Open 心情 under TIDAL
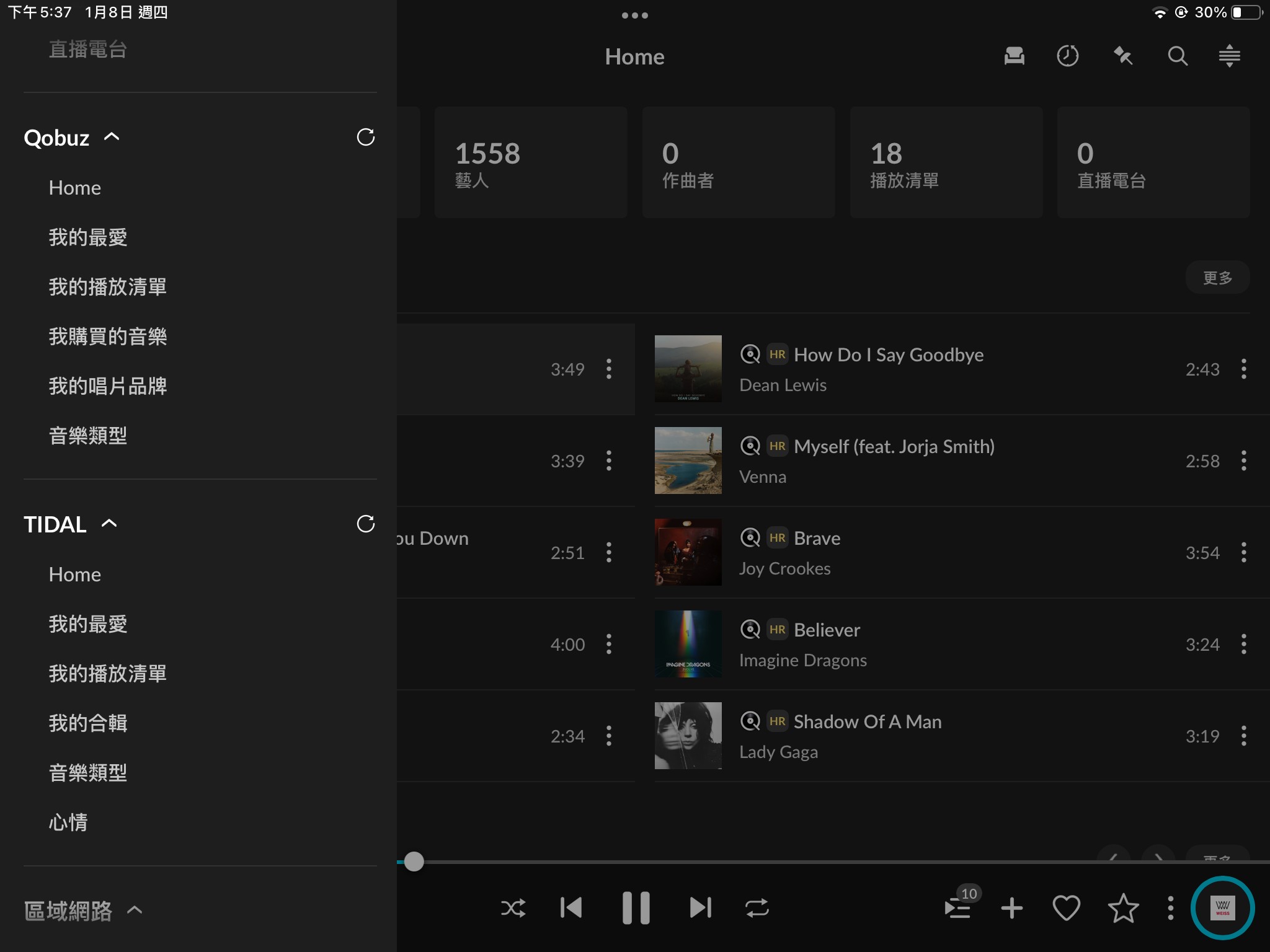 tap(68, 822)
